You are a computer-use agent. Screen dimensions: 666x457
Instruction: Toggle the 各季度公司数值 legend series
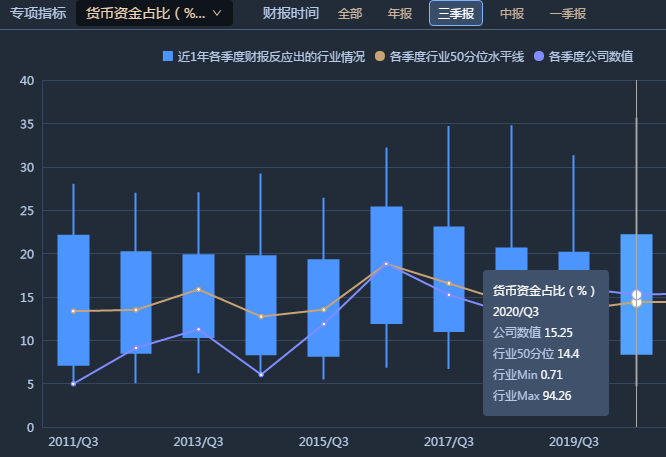click(591, 57)
